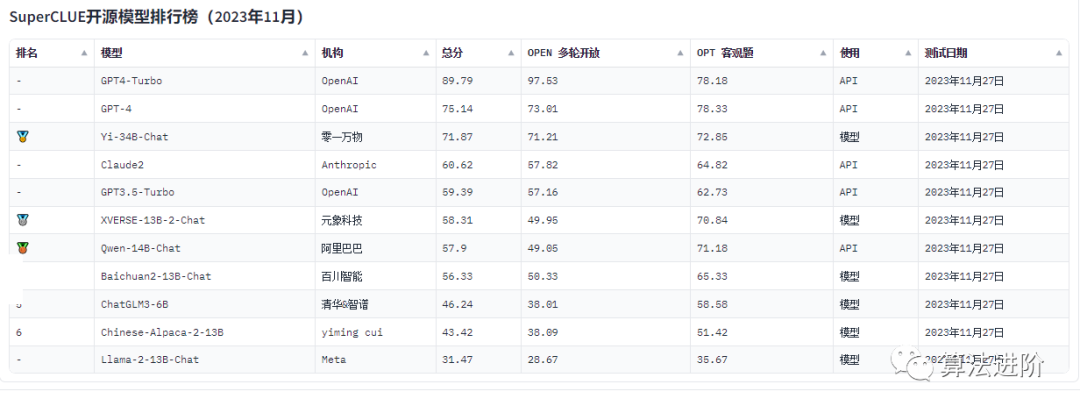Click the Meta organization cell
This screenshot has height=413, width=1080.
click(375, 359)
